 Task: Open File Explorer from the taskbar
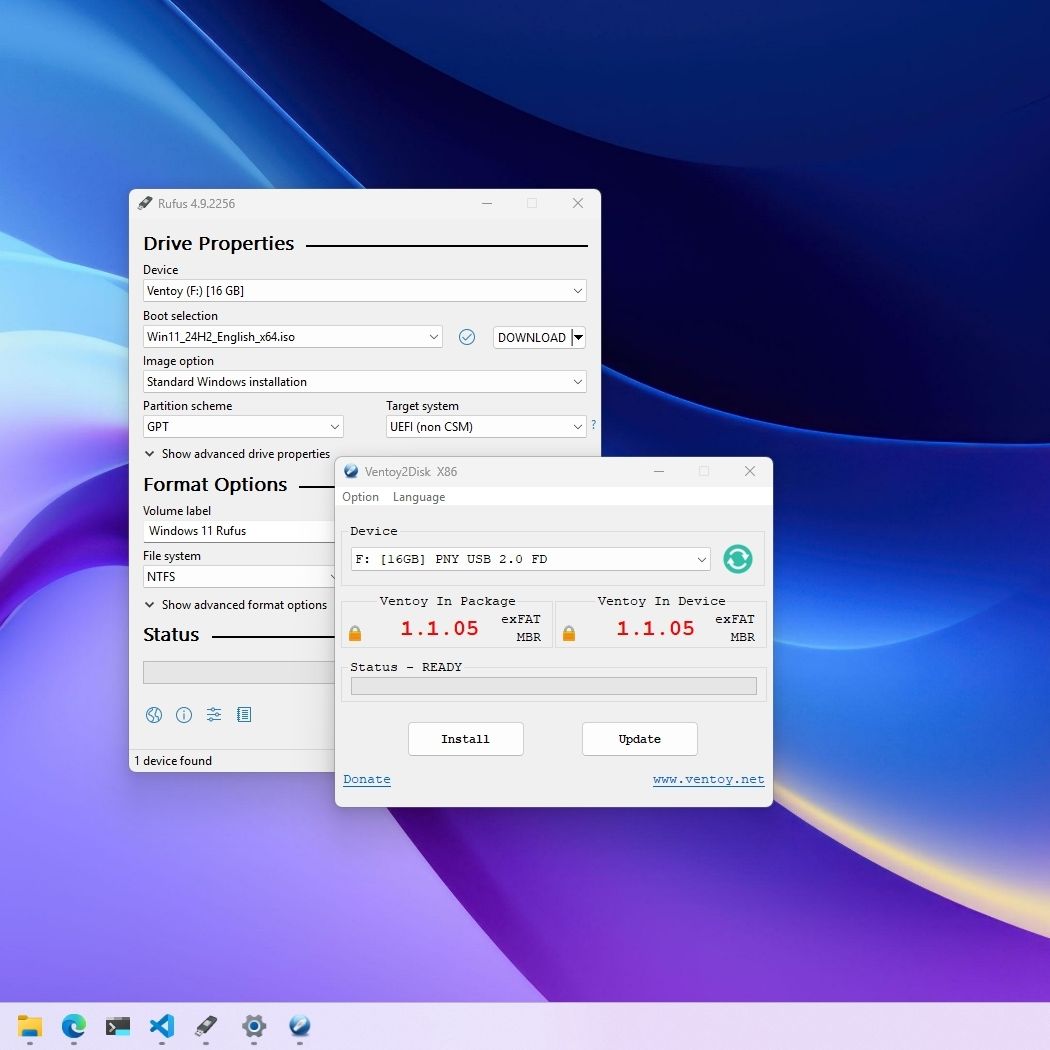pos(29,1025)
